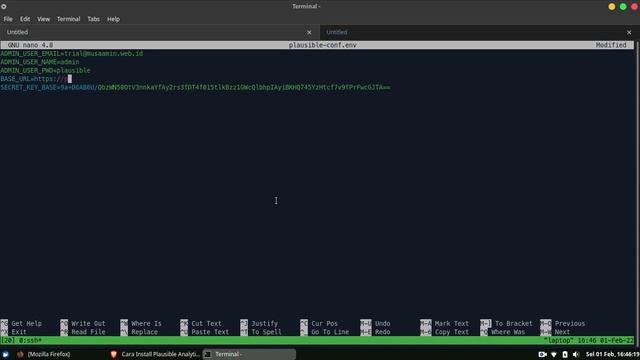Click the BASE_URL=https:// line
The image size is (640, 360).
[36, 79]
